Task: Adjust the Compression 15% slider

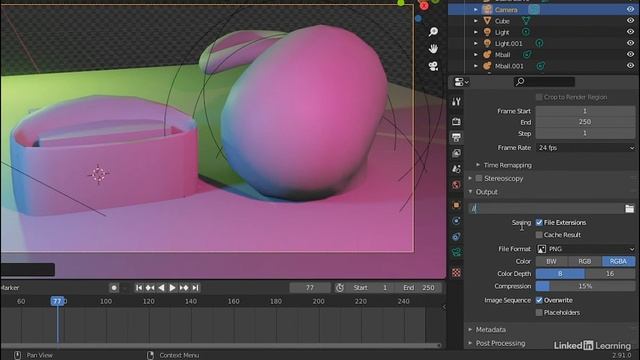Action: click(585, 286)
